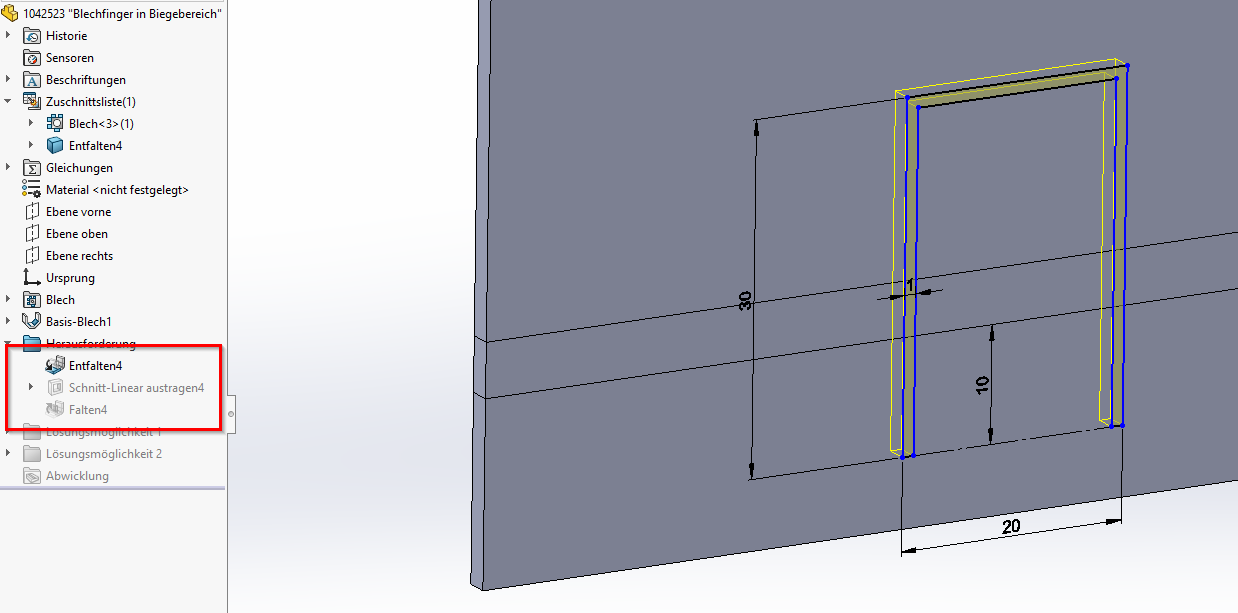Click the Basis-Blech1 feature icon
Viewport: 1238px width, 613px height.
[x=32, y=322]
